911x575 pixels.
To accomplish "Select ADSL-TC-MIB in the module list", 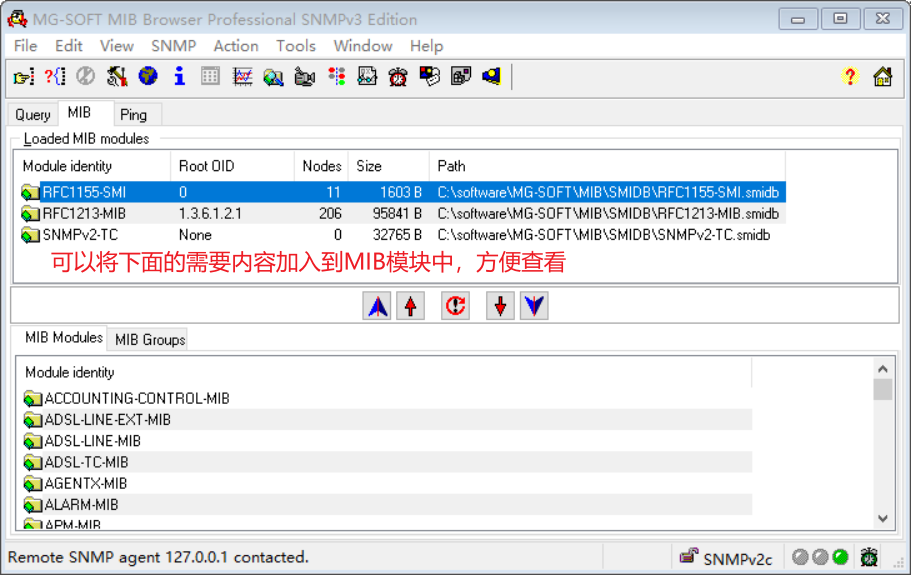I will (x=387, y=462).
